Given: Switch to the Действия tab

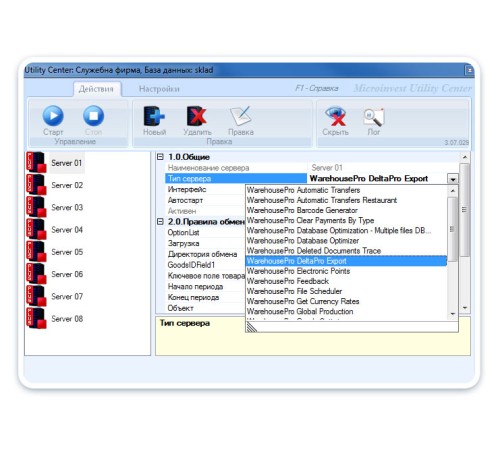Looking at the screenshot, I should (96, 89).
